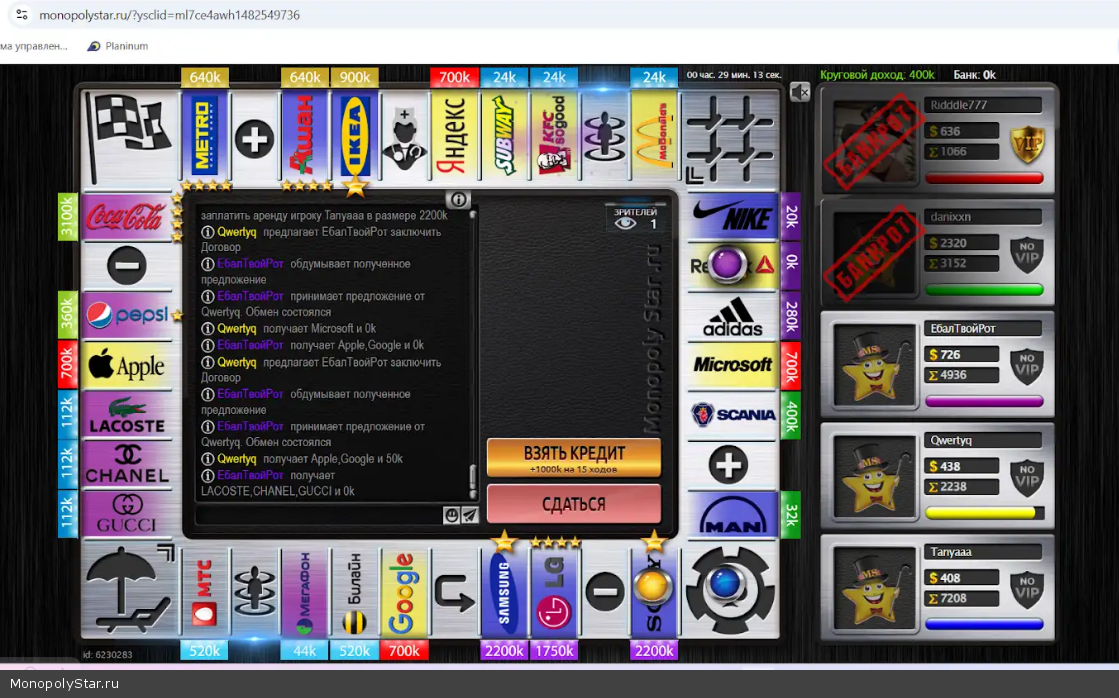
Task: Select the Ашан board cell
Action: point(305,136)
